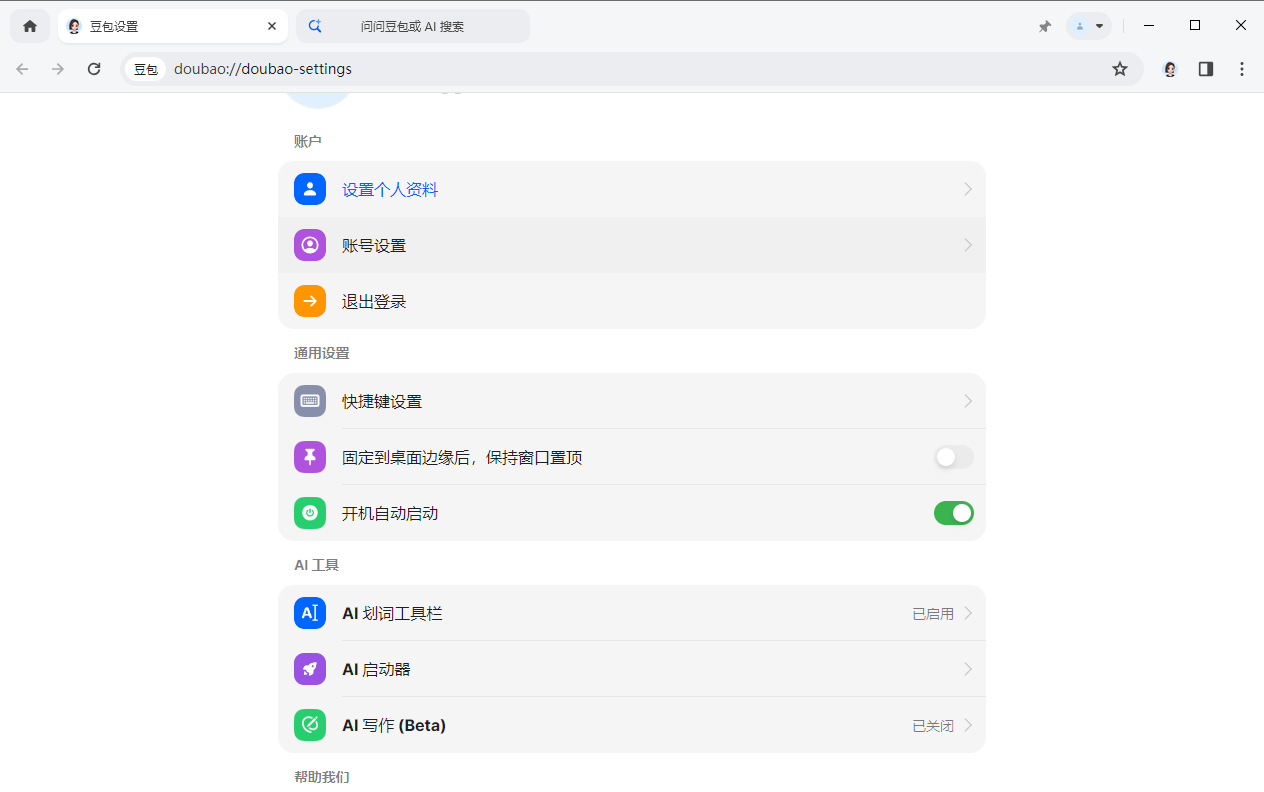Select the purple 账号设置 account icon
This screenshot has width=1264, height=792.
[x=310, y=244]
